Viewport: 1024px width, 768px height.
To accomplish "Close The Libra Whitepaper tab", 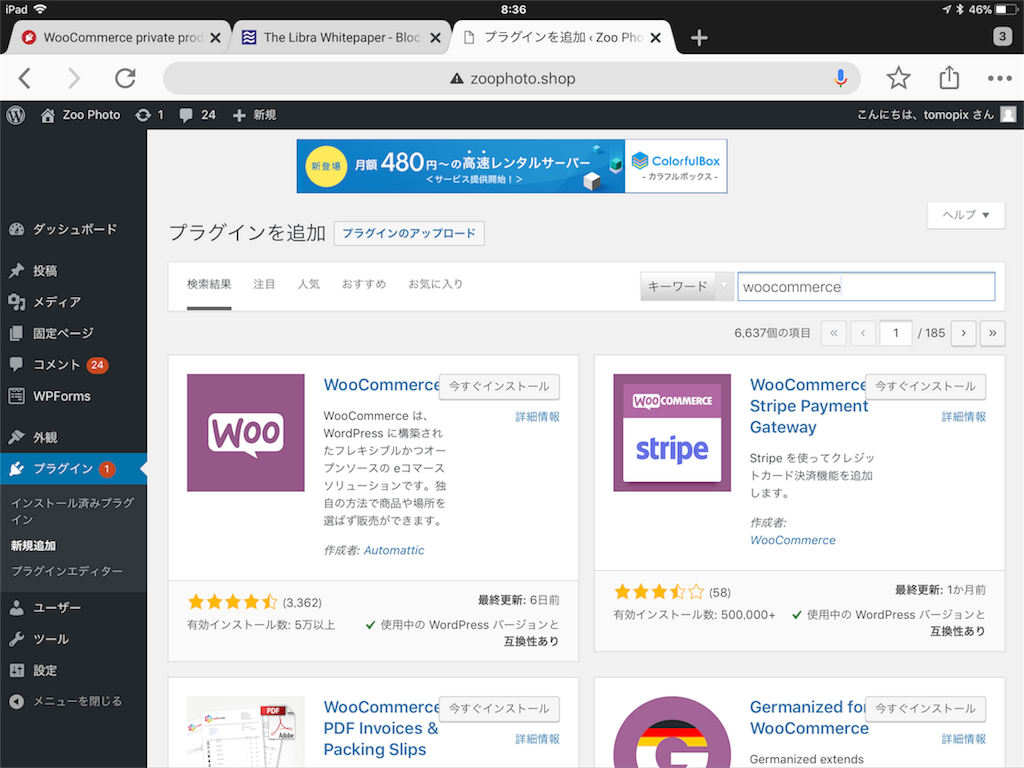I will (435, 38).
